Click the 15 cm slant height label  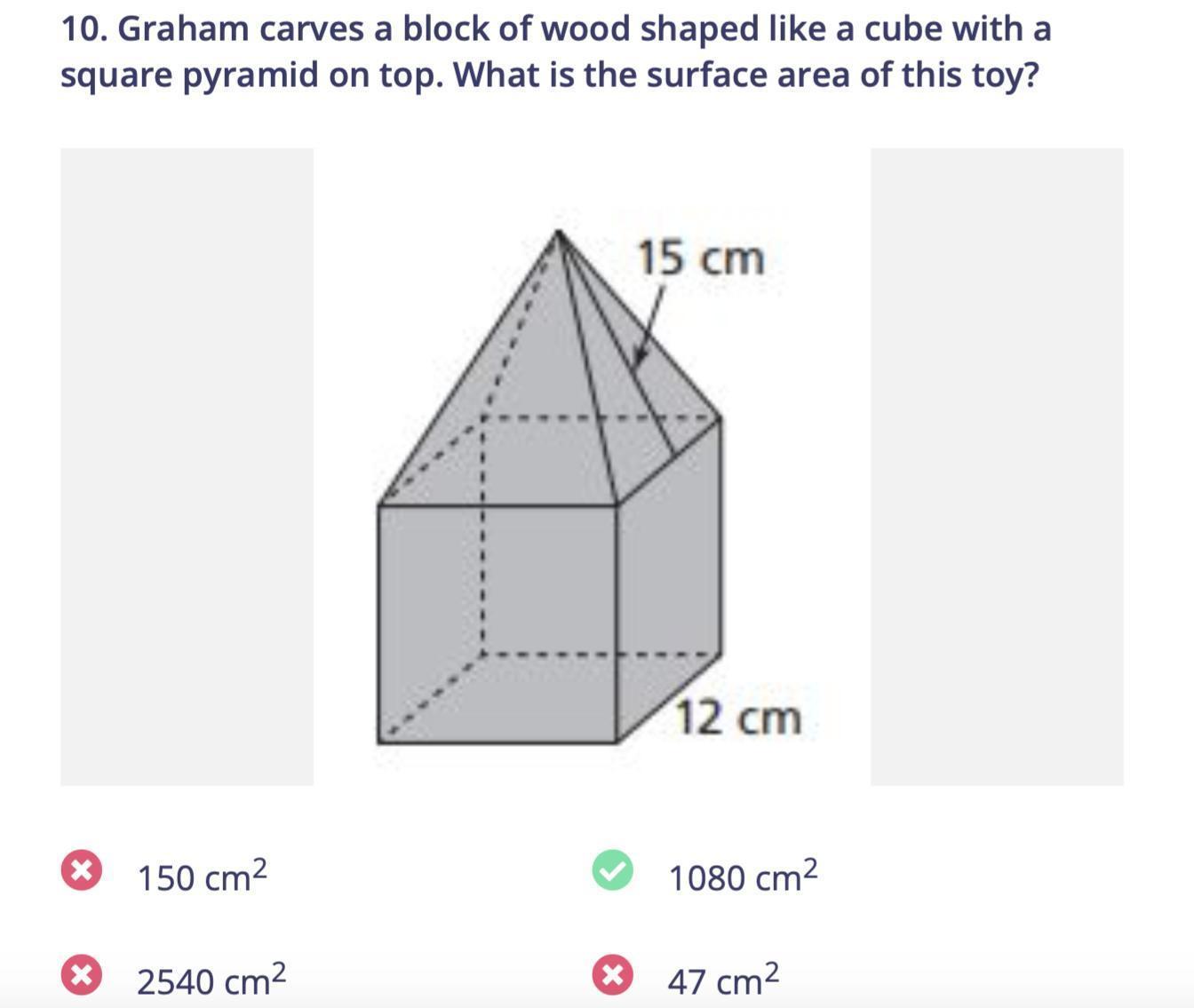pyautogui.click(x=701, y=258)
